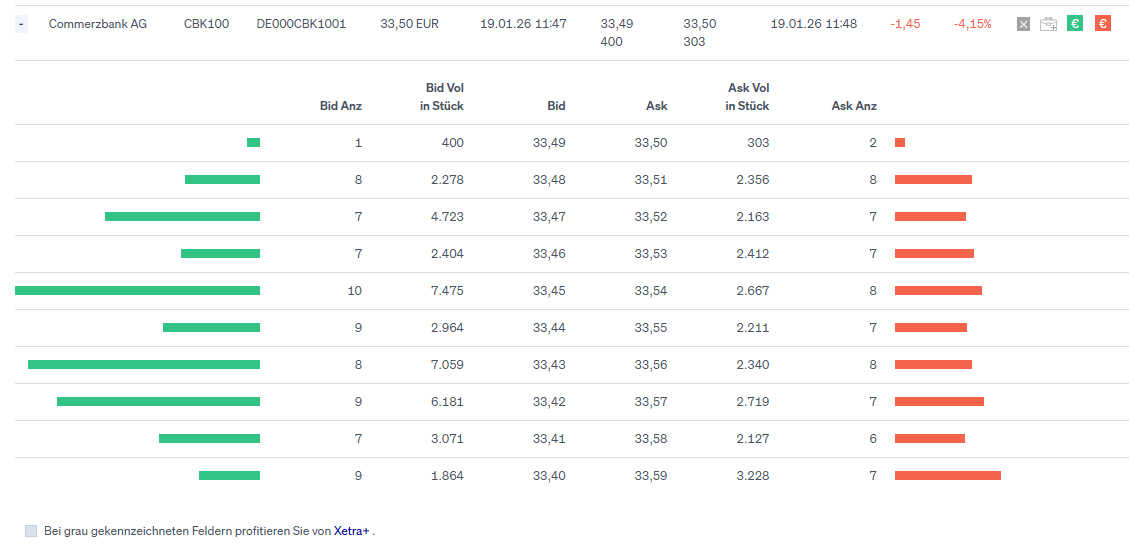Collapse the Commerzbank AG order book
This screenshot has width=1129, height=558.
pos(21,24)
